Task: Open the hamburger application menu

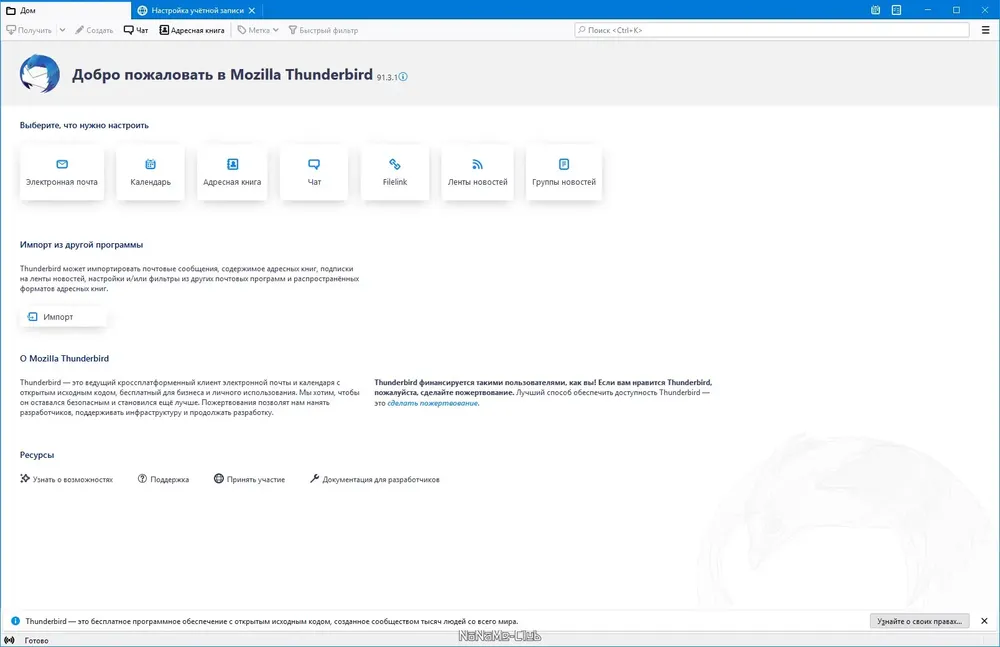Action: click(x=985, y=30)
